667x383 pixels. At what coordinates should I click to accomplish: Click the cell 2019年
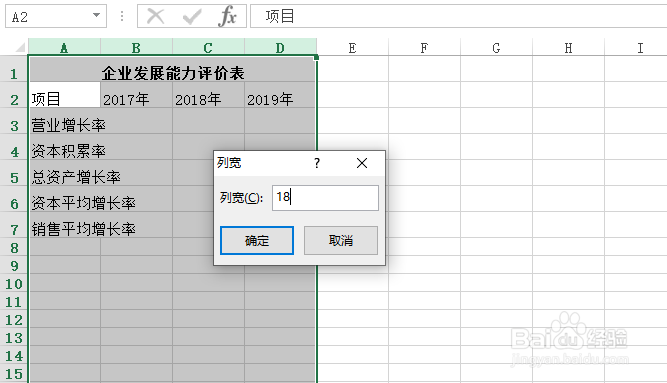(280, 95)
